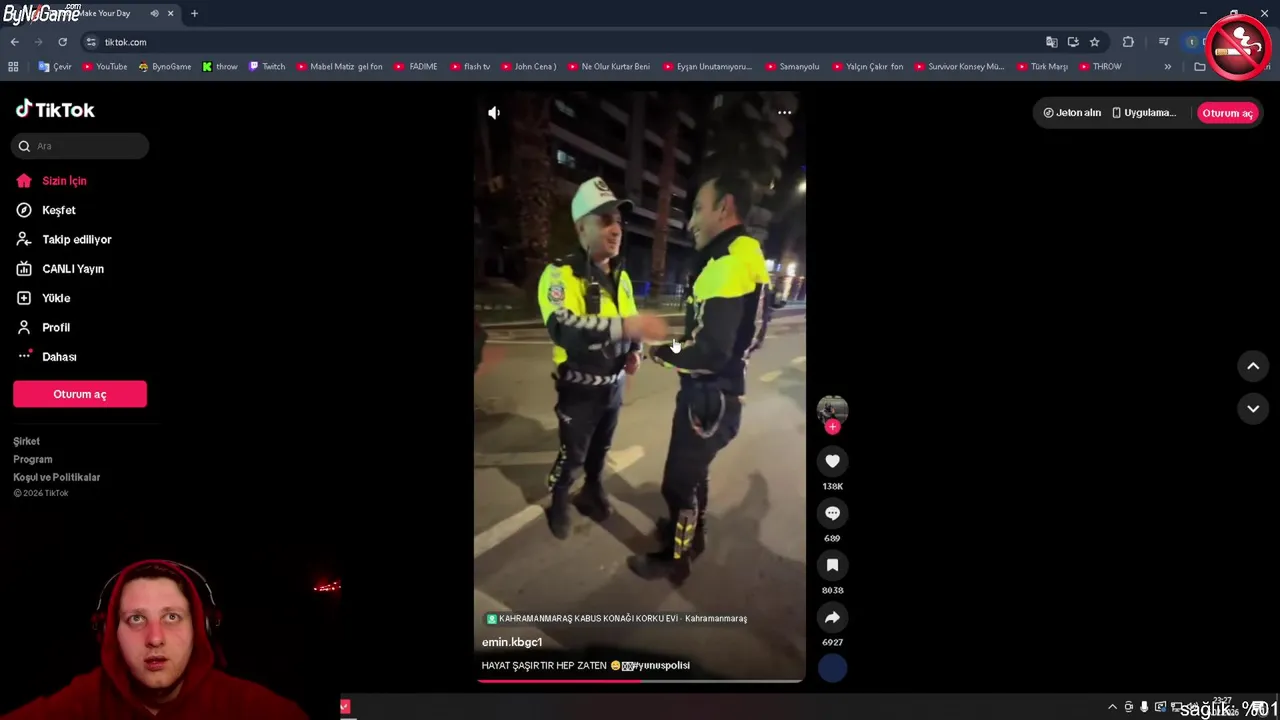Open Twitch bookmark
The height and width of the screenshot is (720, 1280).
[x=267, y=67]
